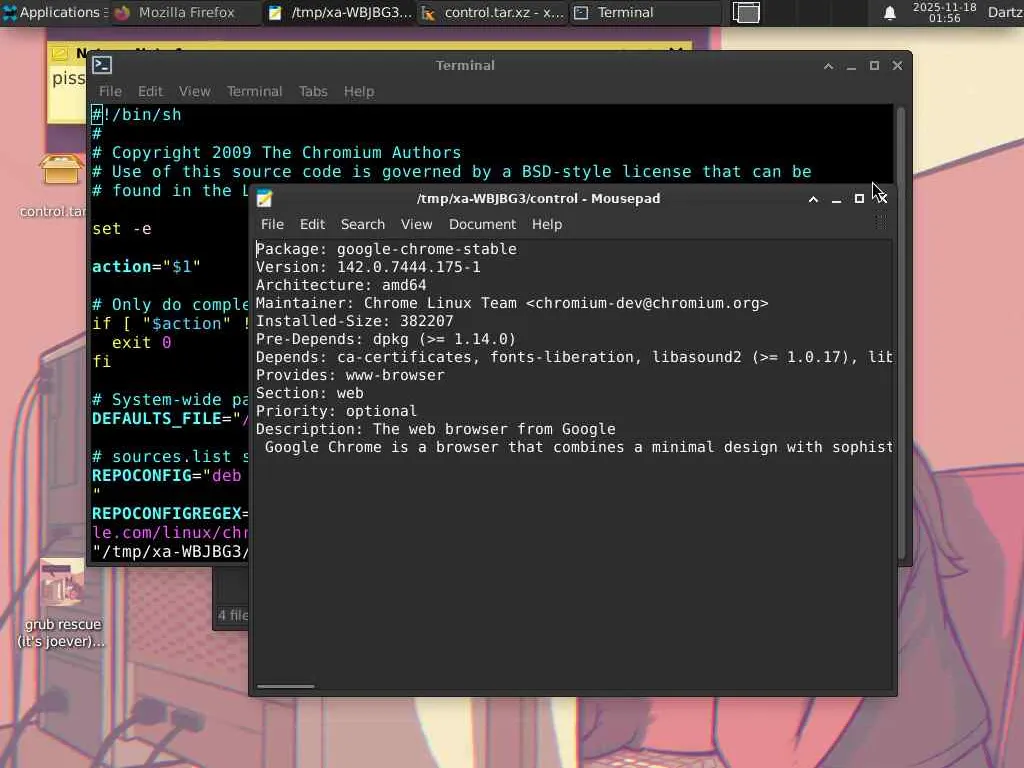The width and height of the screenshot is (1024, 768).
Task: Open the Mousepad File menu
Action: point(272,224)
